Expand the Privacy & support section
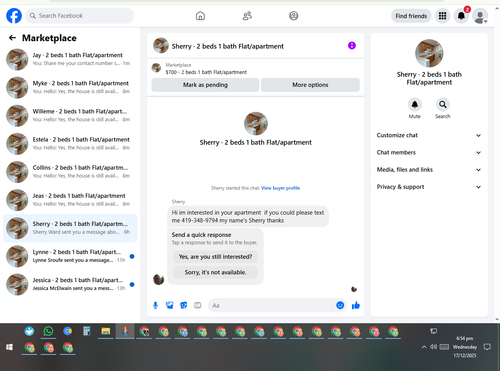500x371 pixels. (x=429, y=187)
